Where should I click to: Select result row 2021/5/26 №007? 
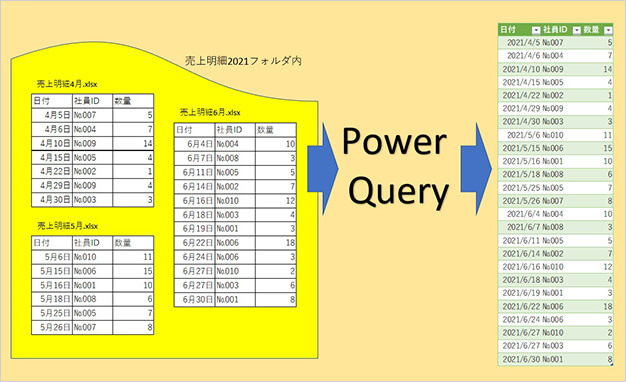pyautogui.click(x=555, y=201)
